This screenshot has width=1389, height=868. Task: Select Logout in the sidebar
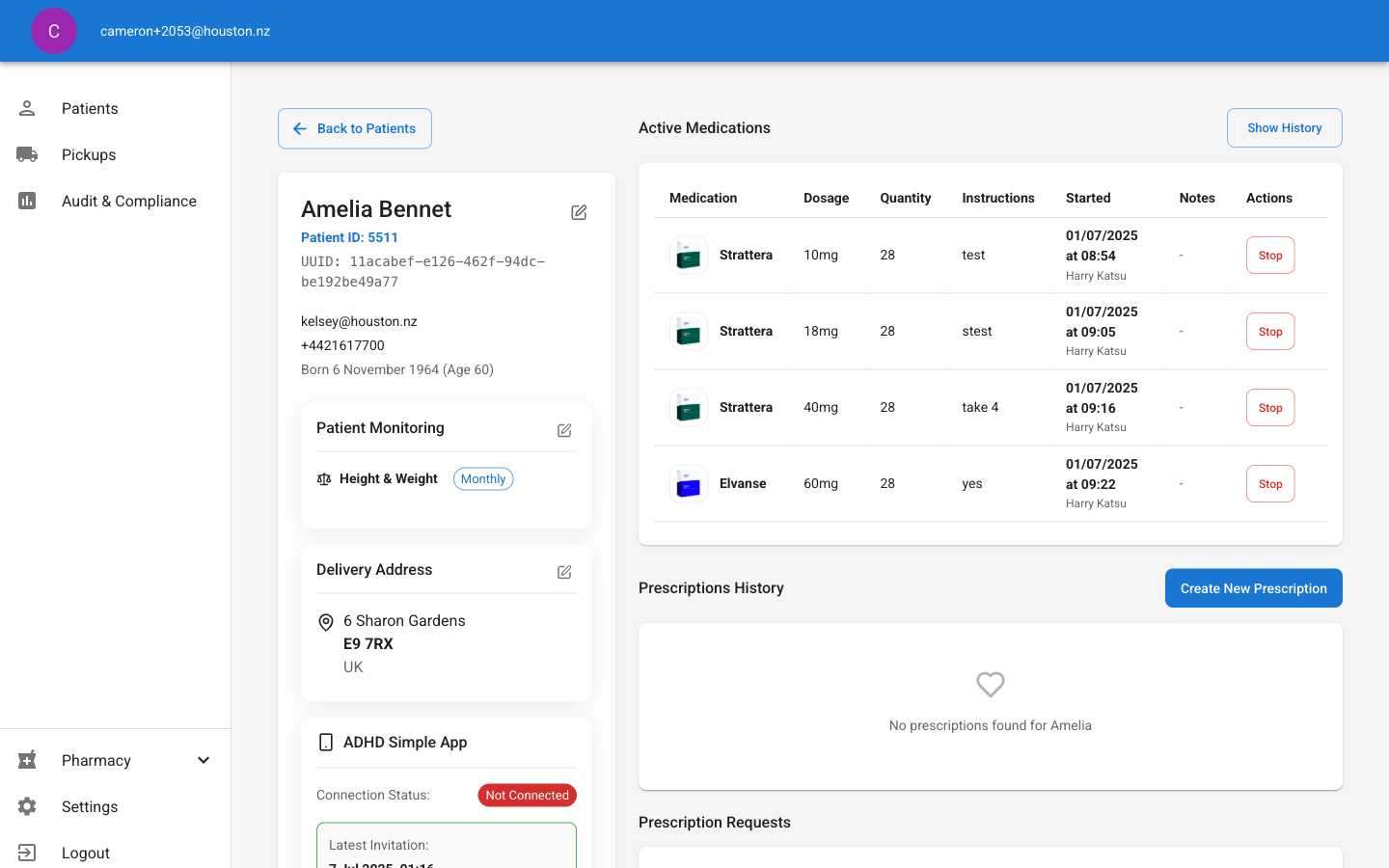point(115,853)
